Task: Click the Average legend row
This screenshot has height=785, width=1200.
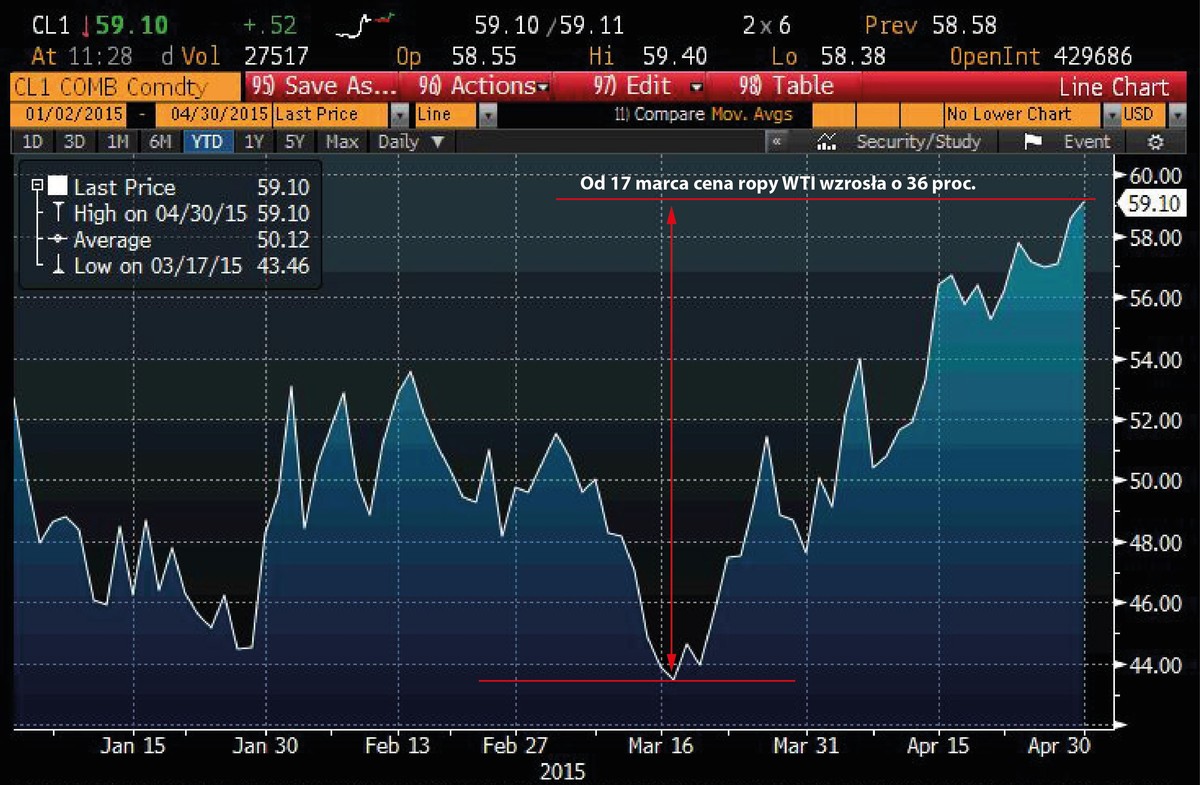Action: [x=179, y=240]
